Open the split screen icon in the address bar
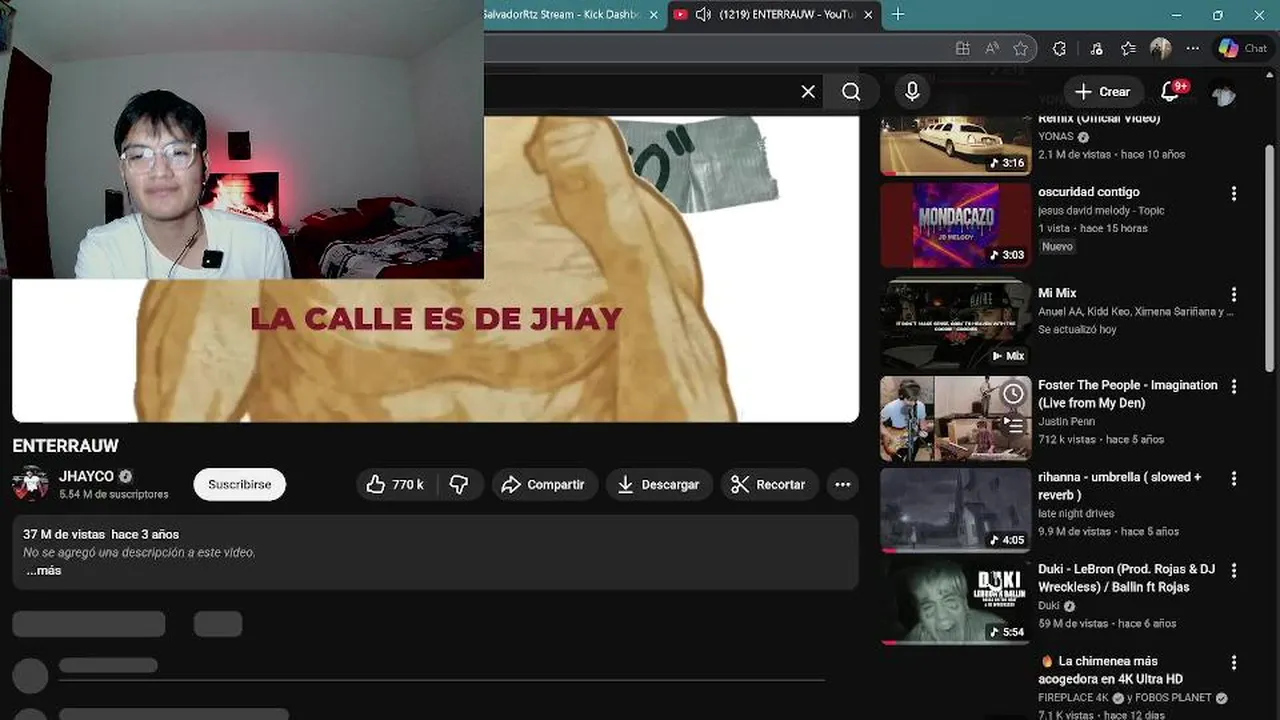This screenshot has height=720, width=1280. 962,48
